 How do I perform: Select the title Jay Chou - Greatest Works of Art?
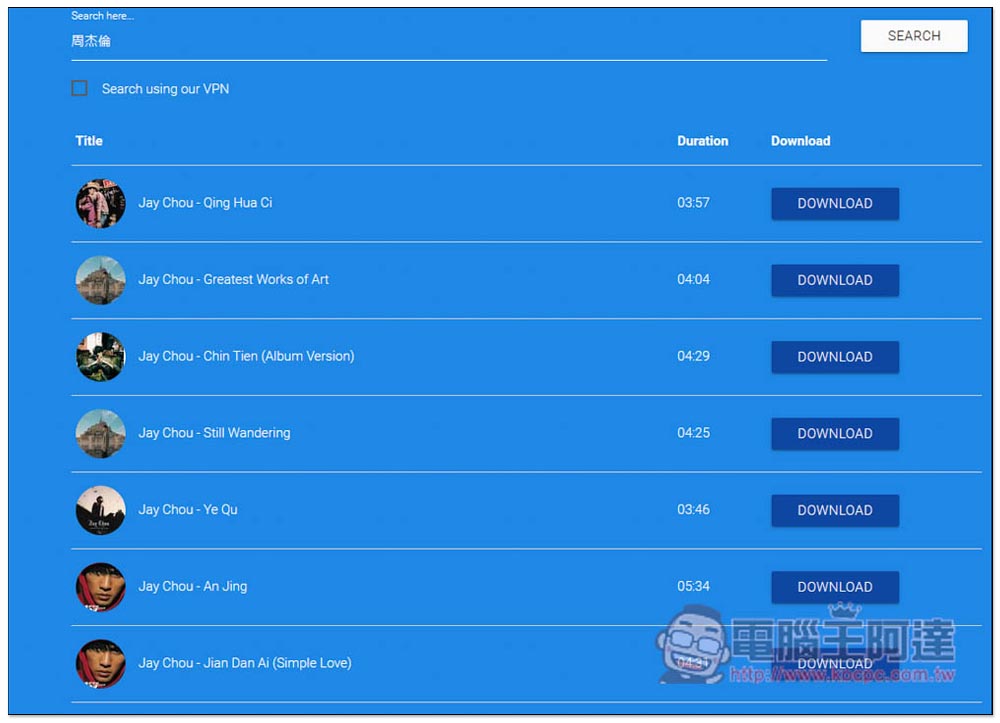pyautogui.click(x=233, y=279)
